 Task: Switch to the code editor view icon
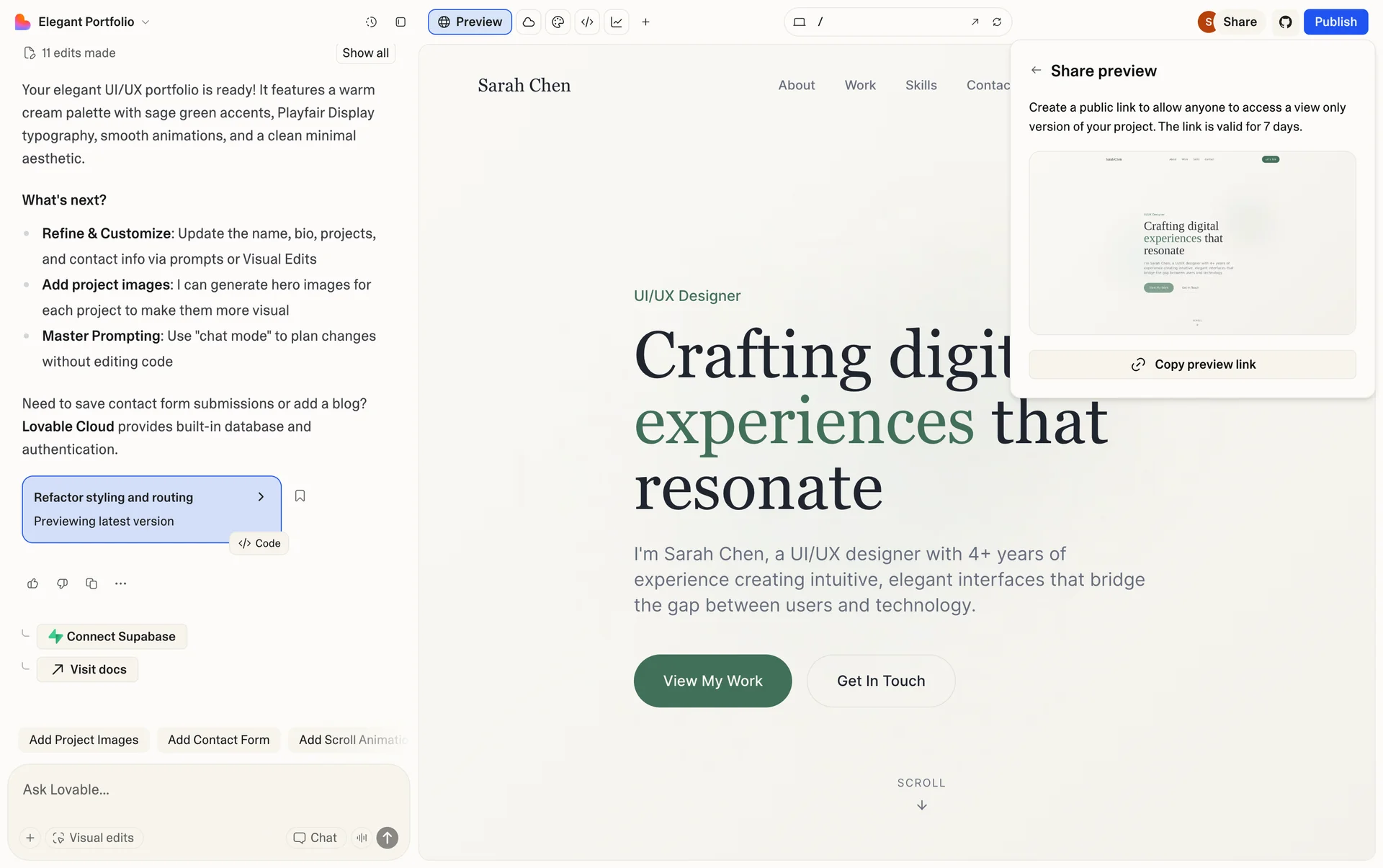(587, 22)
